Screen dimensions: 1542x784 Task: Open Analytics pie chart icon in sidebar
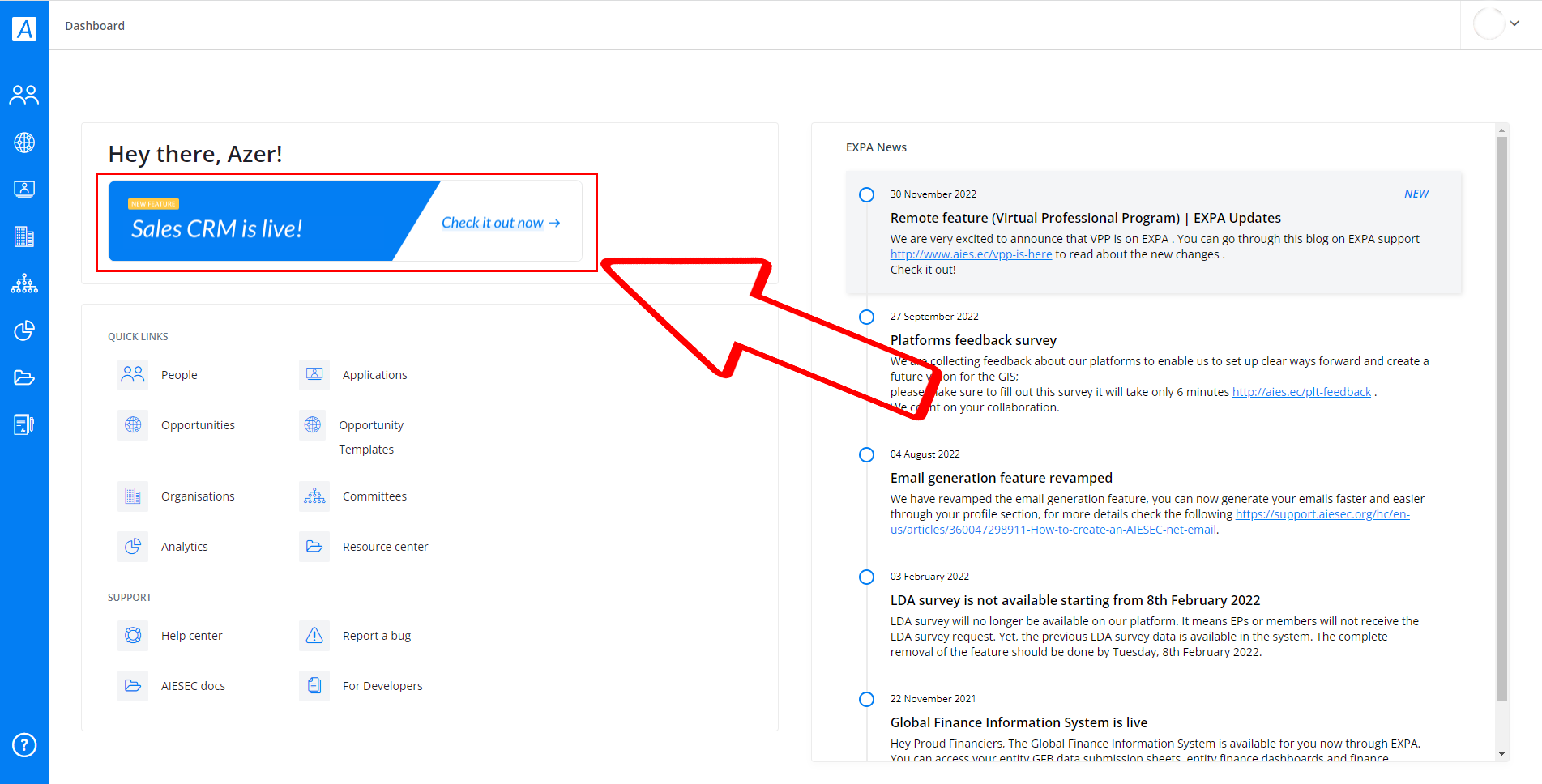pyautogui.click(x=24, y=330)
